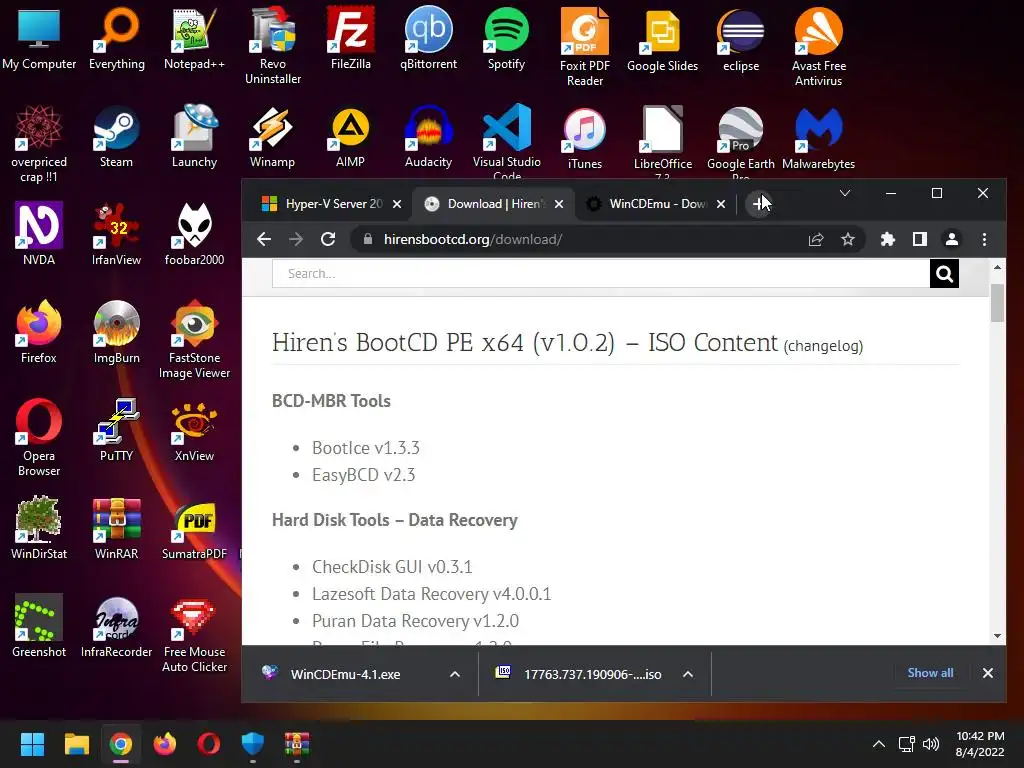This screenshot has width=1024, height=768.
Task: Select the WinDirStat desktop icon
Action: [39, 528]
